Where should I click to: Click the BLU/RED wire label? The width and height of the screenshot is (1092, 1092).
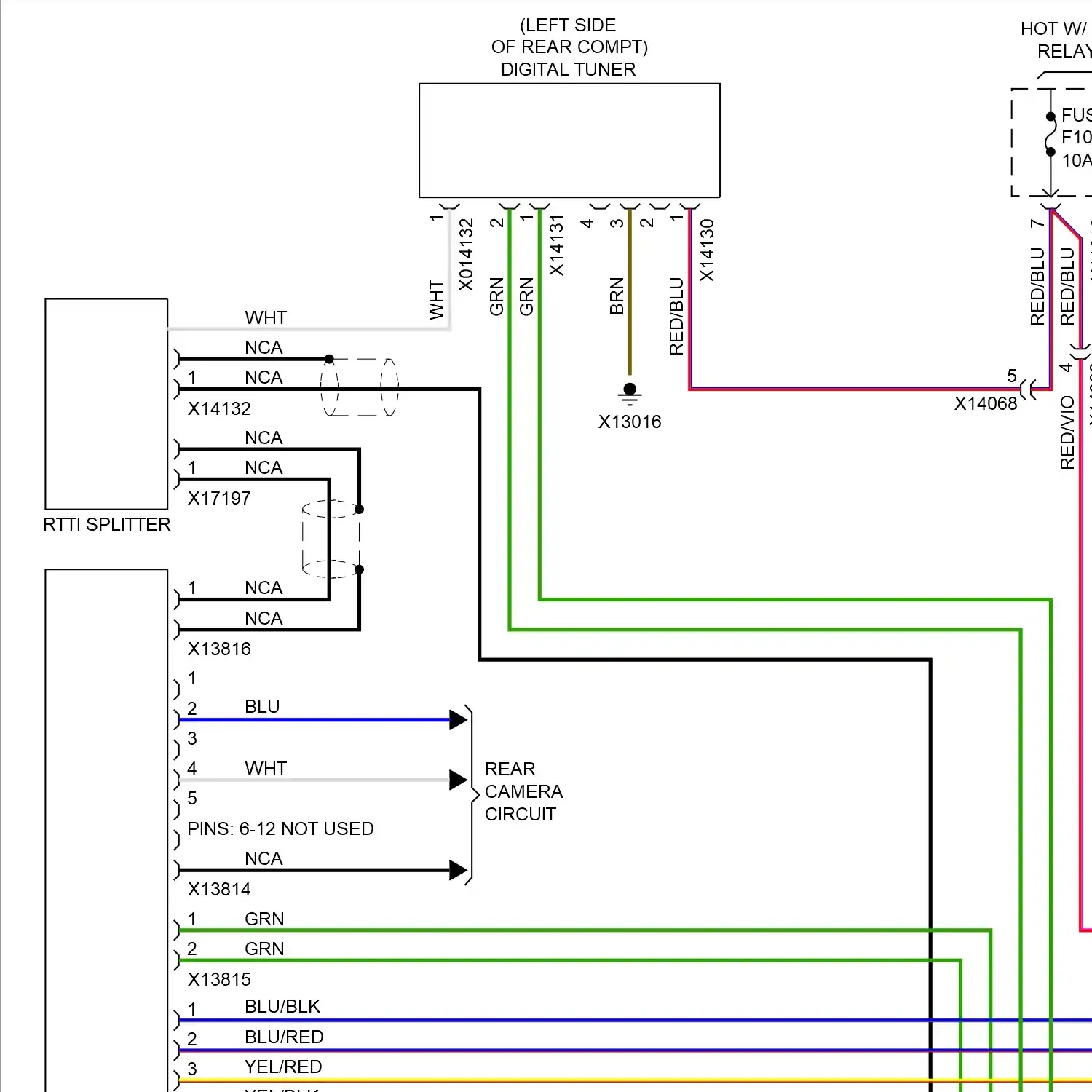(284, 1037)
